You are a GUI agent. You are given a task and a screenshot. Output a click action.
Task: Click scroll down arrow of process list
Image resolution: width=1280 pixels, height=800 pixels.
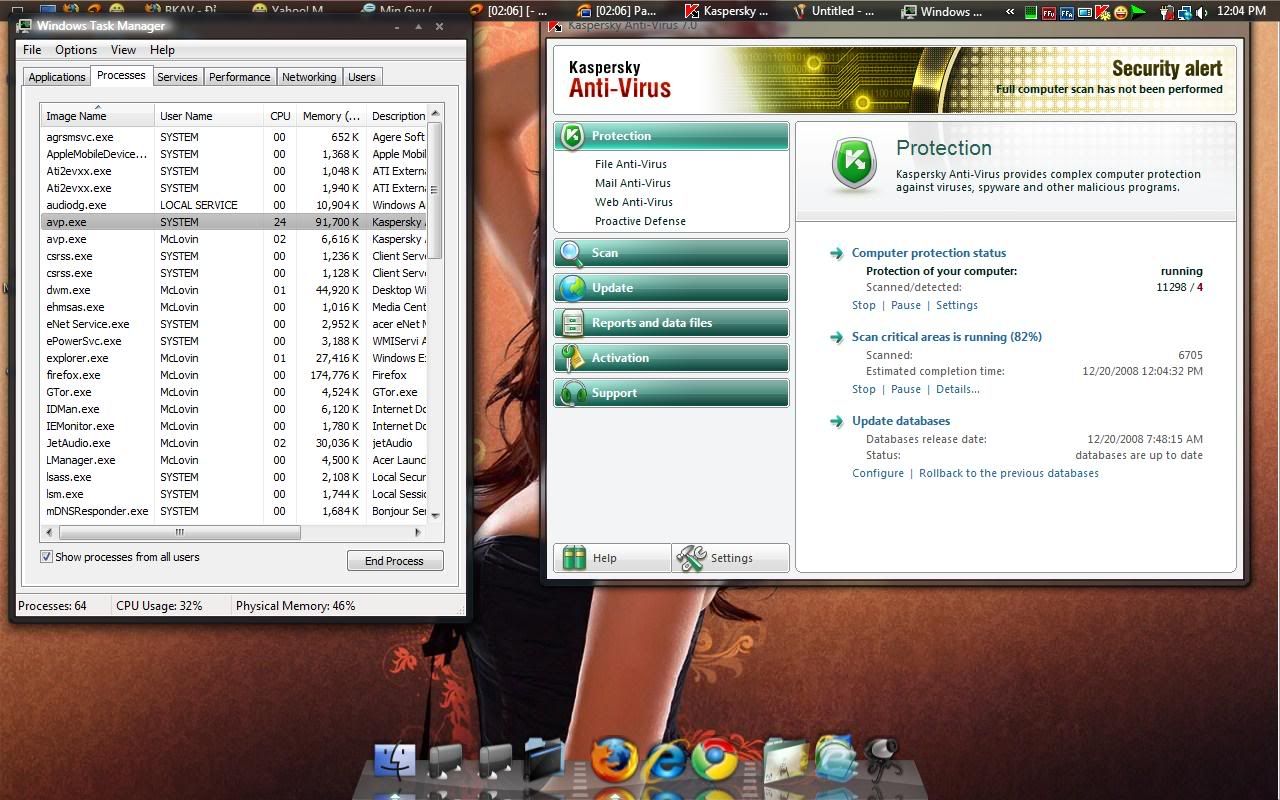point(435,515)
